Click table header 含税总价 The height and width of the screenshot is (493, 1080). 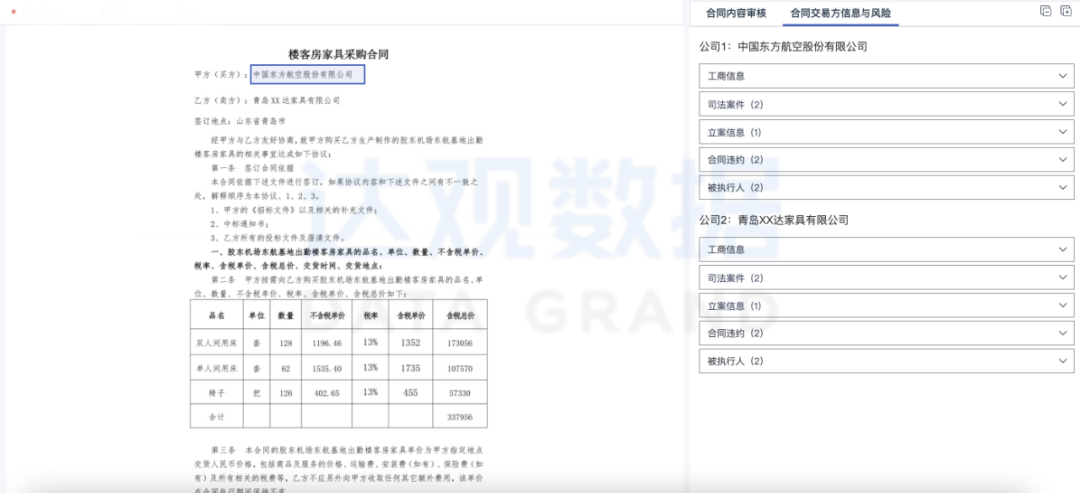click(460, 315)
